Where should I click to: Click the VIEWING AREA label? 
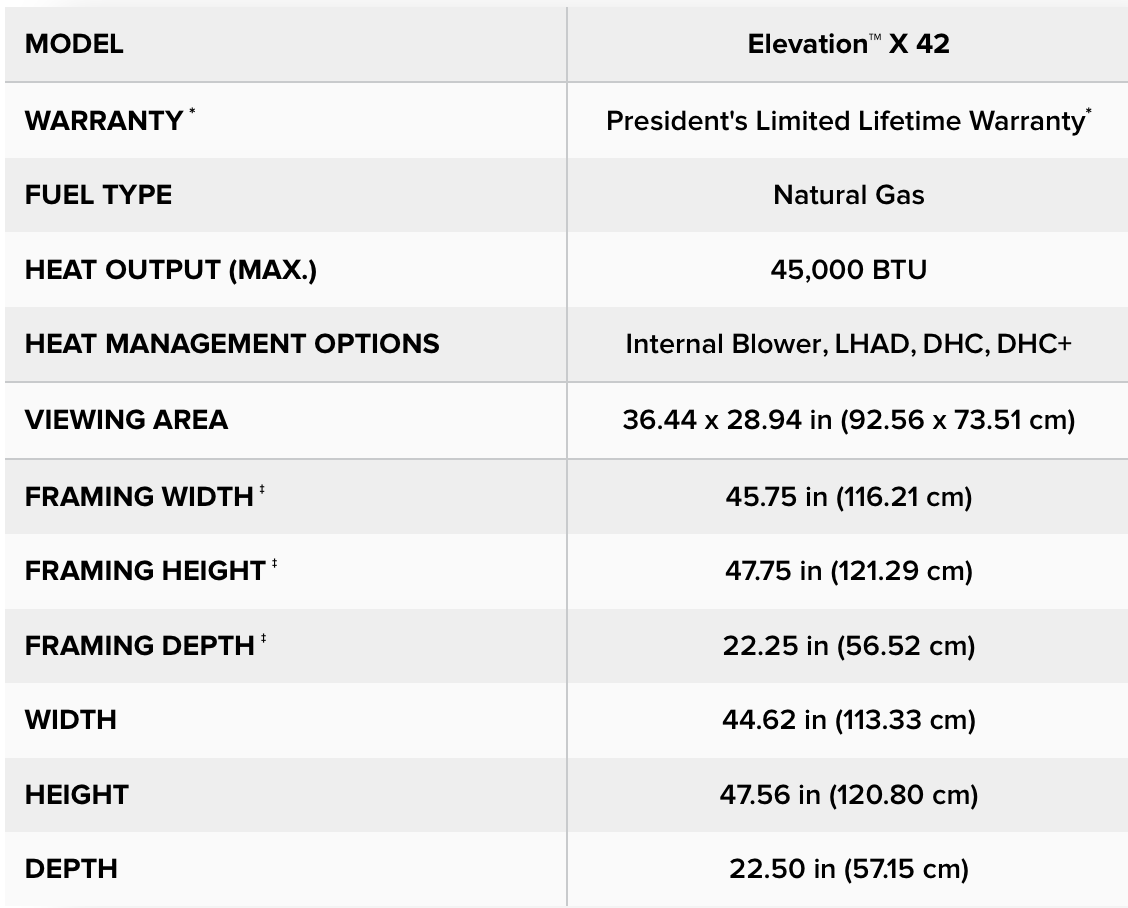(126, 420)
